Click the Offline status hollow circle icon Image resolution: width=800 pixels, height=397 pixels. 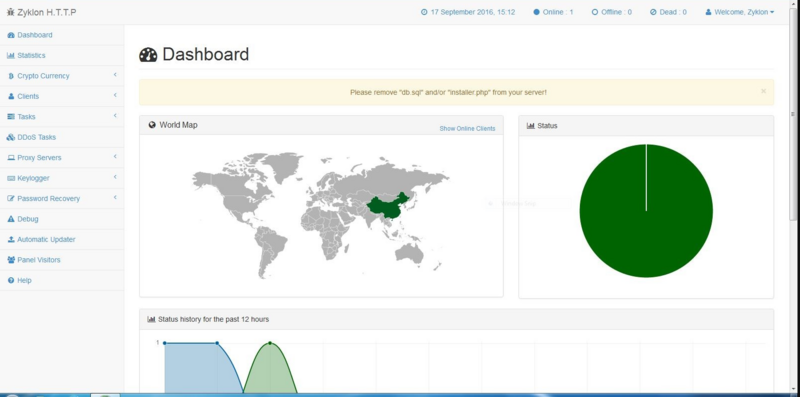pyautogui.click(x=594, y=12)
